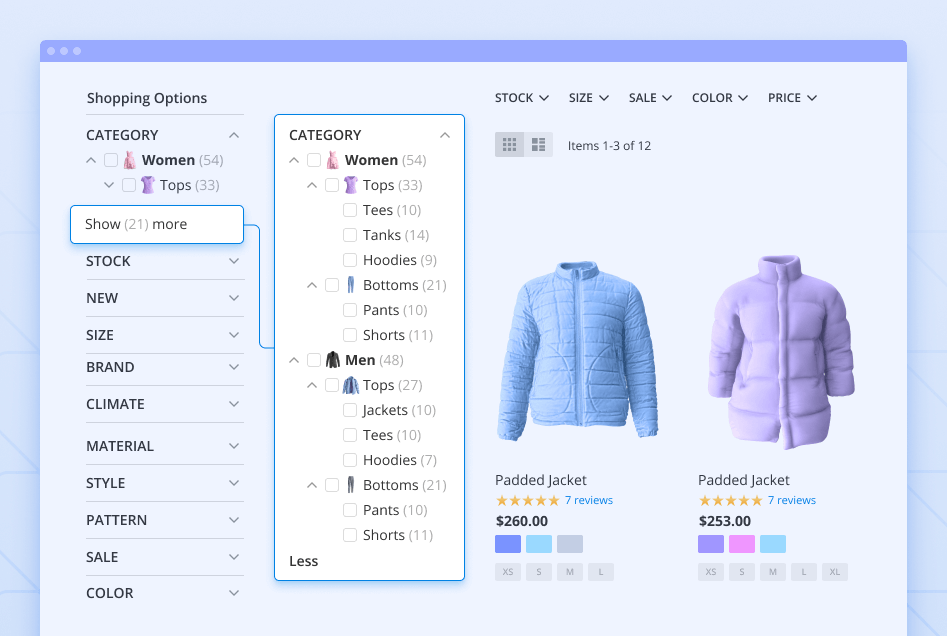The width and height of the screenshot is (947, 636).
Task: Expand the BRAND filter section
Action: click(x=164, y=368)
